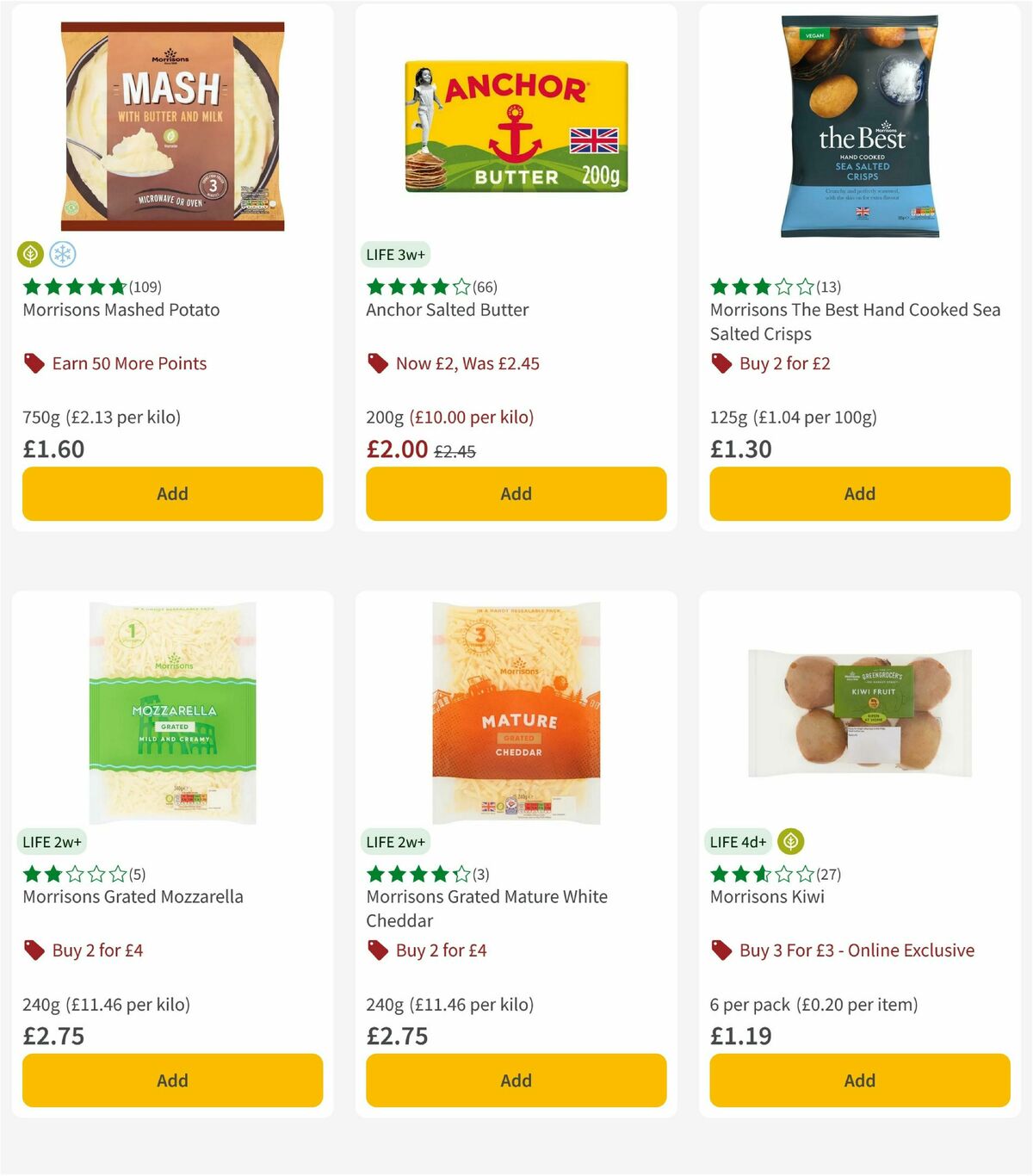Click tag icon beside mozzarella Buy 2 for £4 offer

(x=34, y=950)
